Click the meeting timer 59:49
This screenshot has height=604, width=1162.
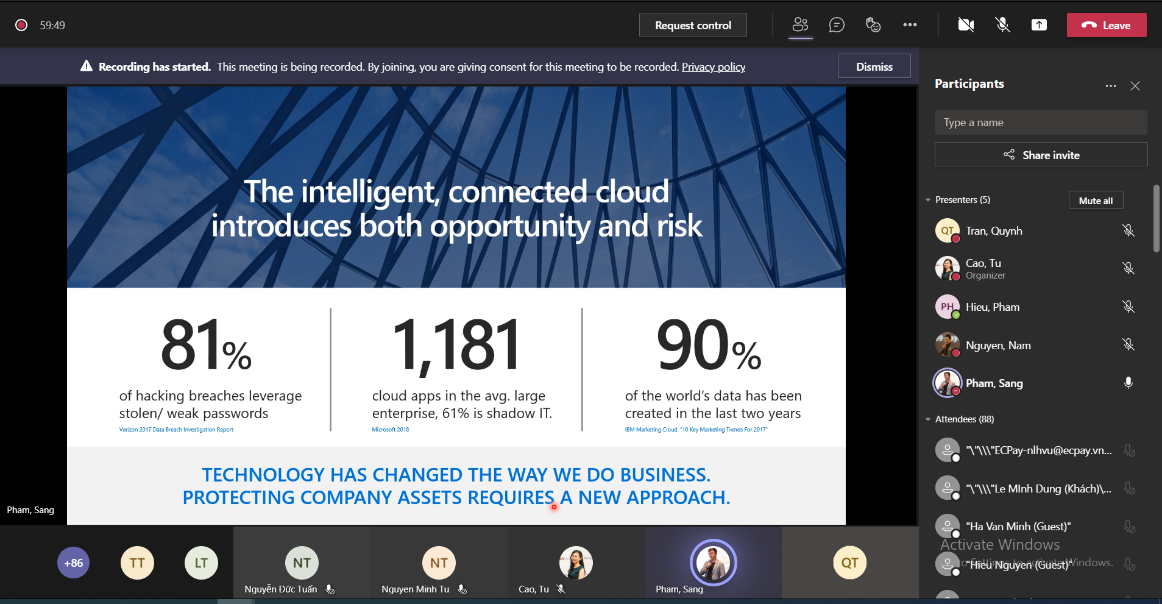coord(53,25)
